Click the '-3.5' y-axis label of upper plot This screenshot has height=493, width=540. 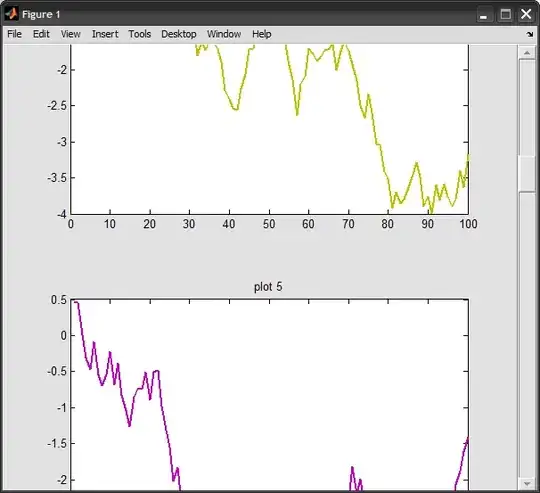[x=57, y=178]
